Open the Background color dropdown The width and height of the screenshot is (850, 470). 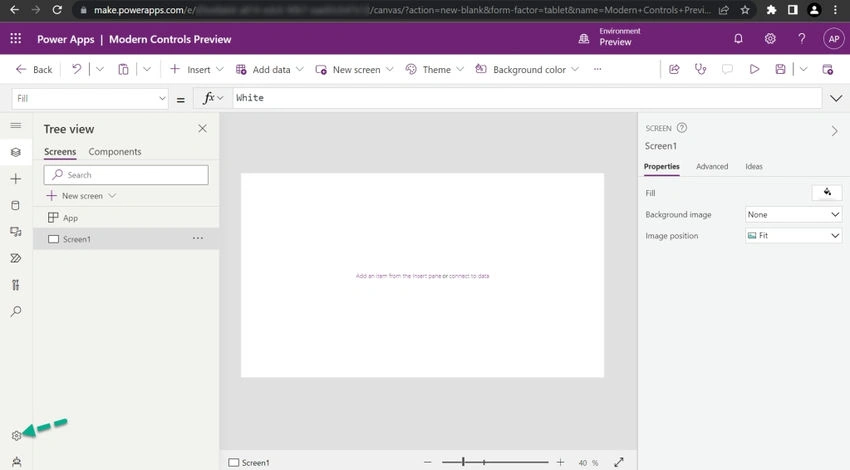pyautogui.click(x=527, y=69)
